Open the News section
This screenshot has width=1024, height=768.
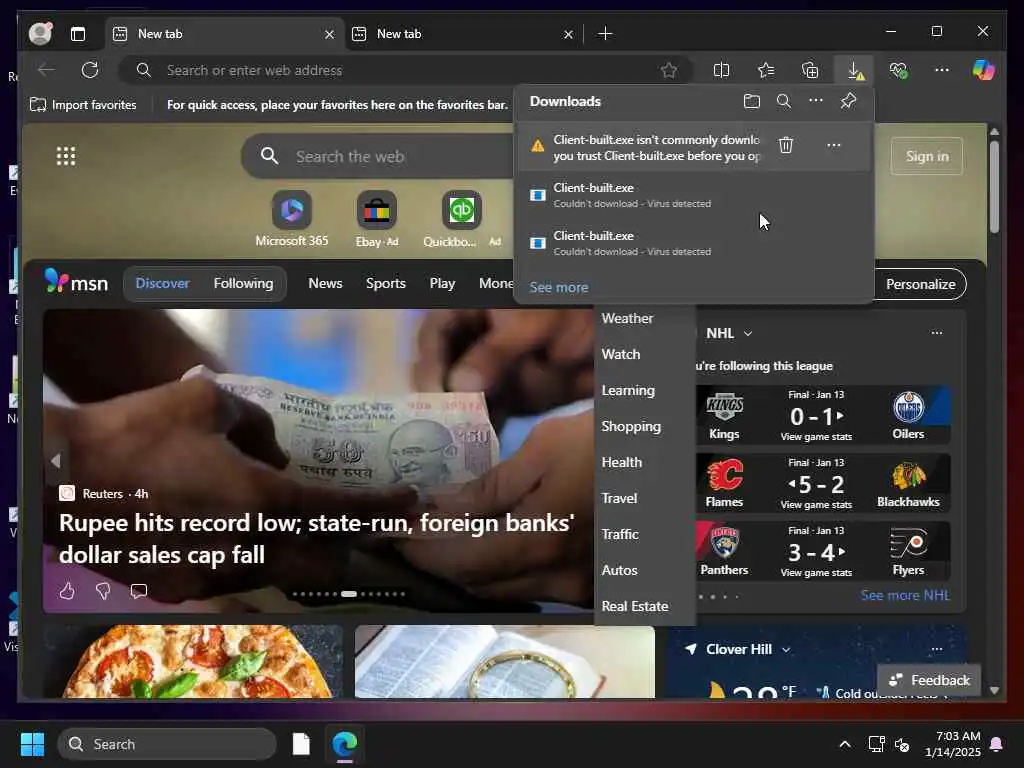coord(325,283)
